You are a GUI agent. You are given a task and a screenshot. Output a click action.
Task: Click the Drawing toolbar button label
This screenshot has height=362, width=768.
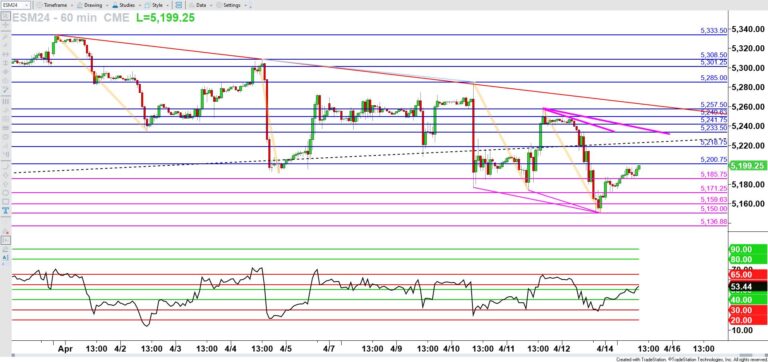pyautogui.click(x=93, y=5)
